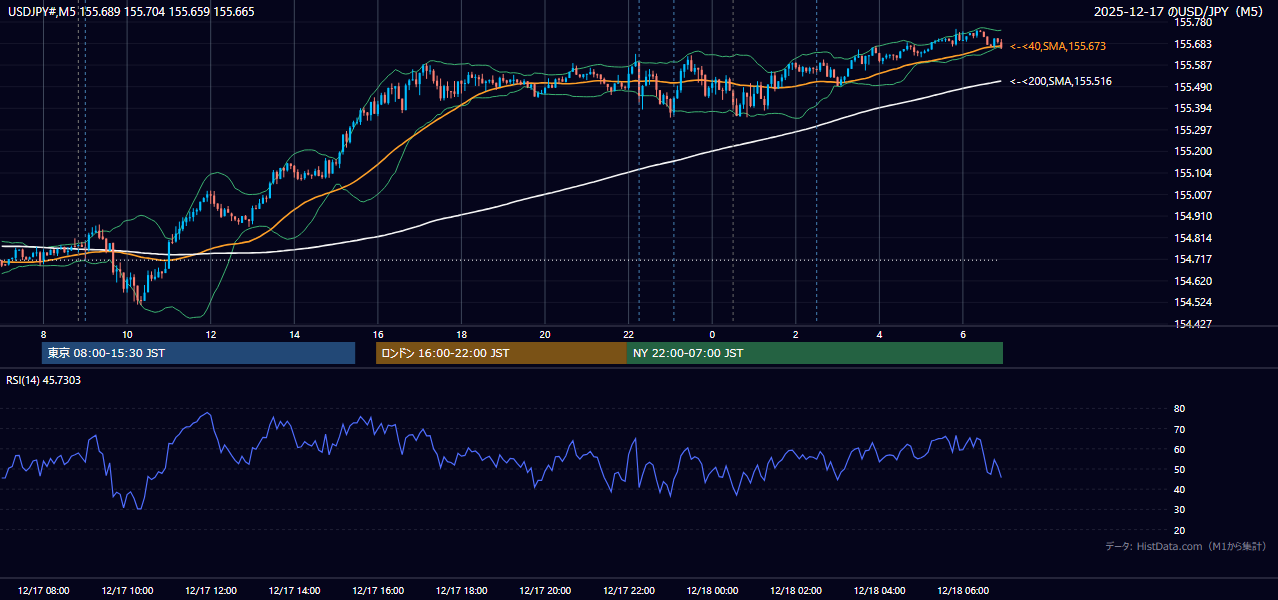Click hour label 4 under the price chart
The height and width of the screenshot is (600, 1278).
(879, 334)
